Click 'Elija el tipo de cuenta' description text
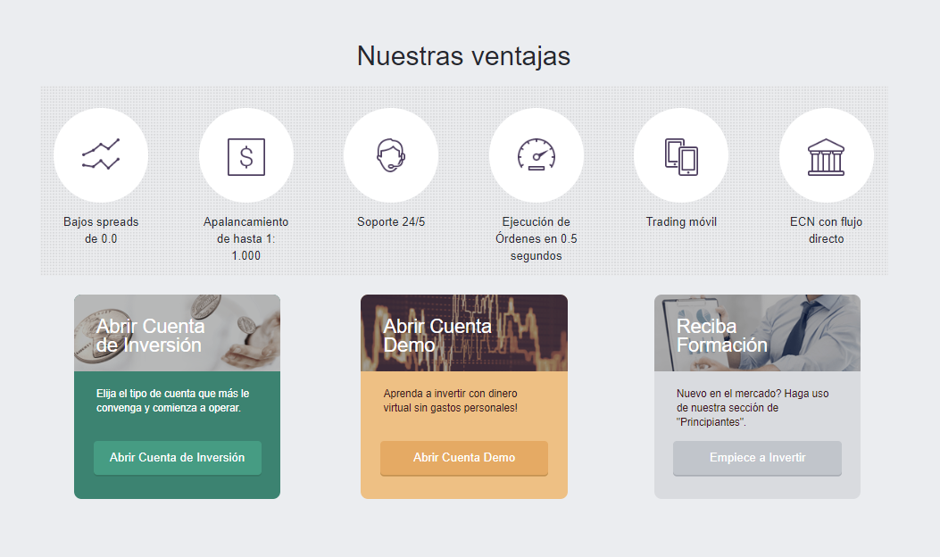The image size is (940, 557). click(173, 401)
